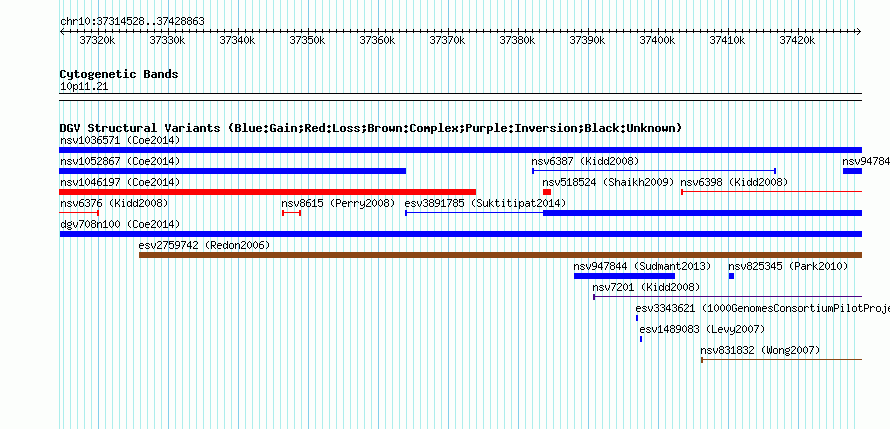Select the nsv1046197 (Coe2014) label
890x429 pixels.
click(120, 182)
